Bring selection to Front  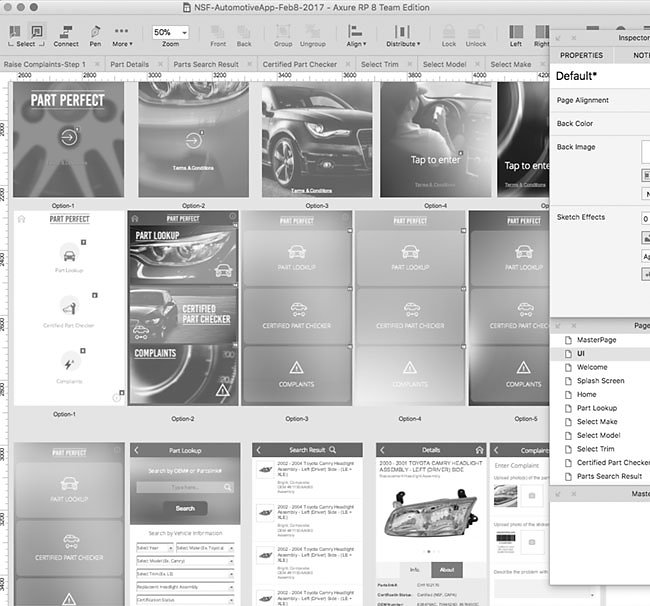click(218, 36)
